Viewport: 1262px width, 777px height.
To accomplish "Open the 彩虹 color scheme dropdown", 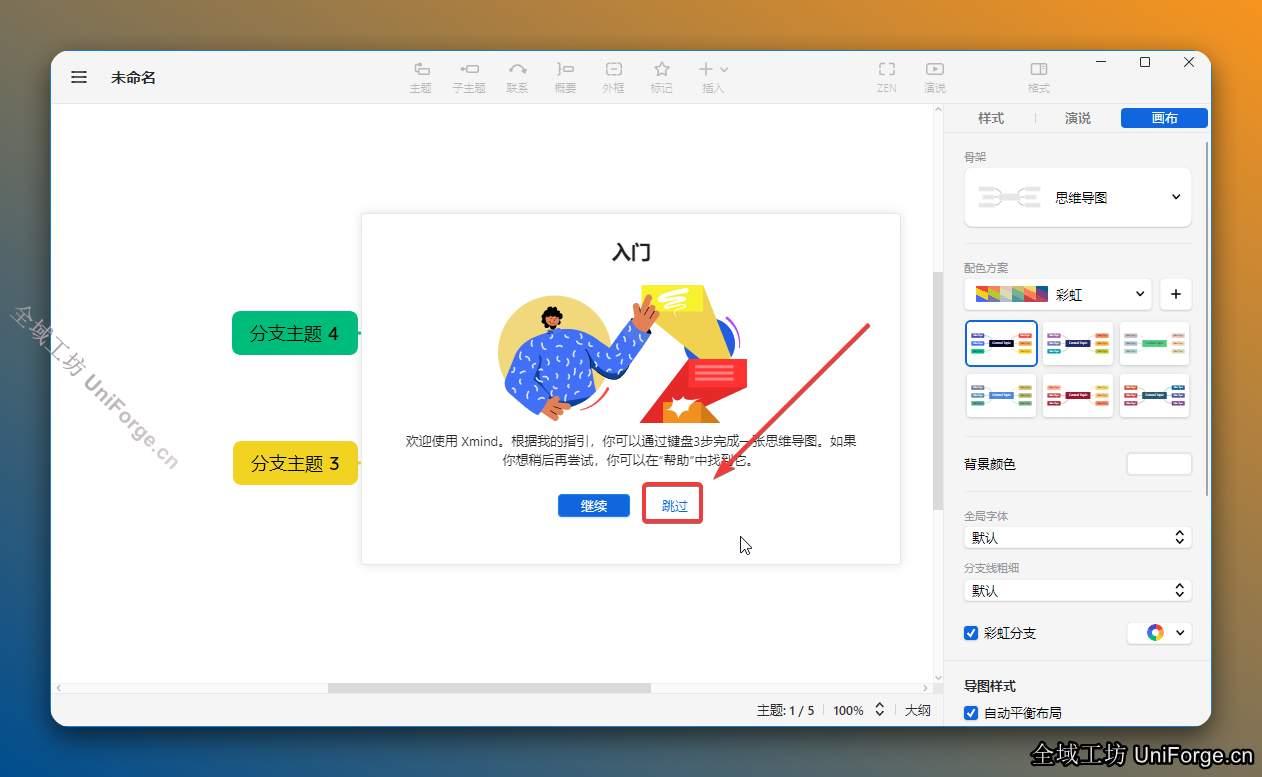I will [x=1058, y=294].
